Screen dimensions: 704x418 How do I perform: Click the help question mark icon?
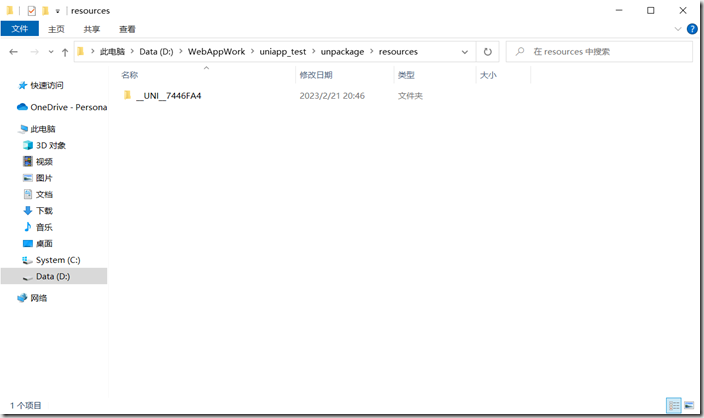[x=692, y=29]
